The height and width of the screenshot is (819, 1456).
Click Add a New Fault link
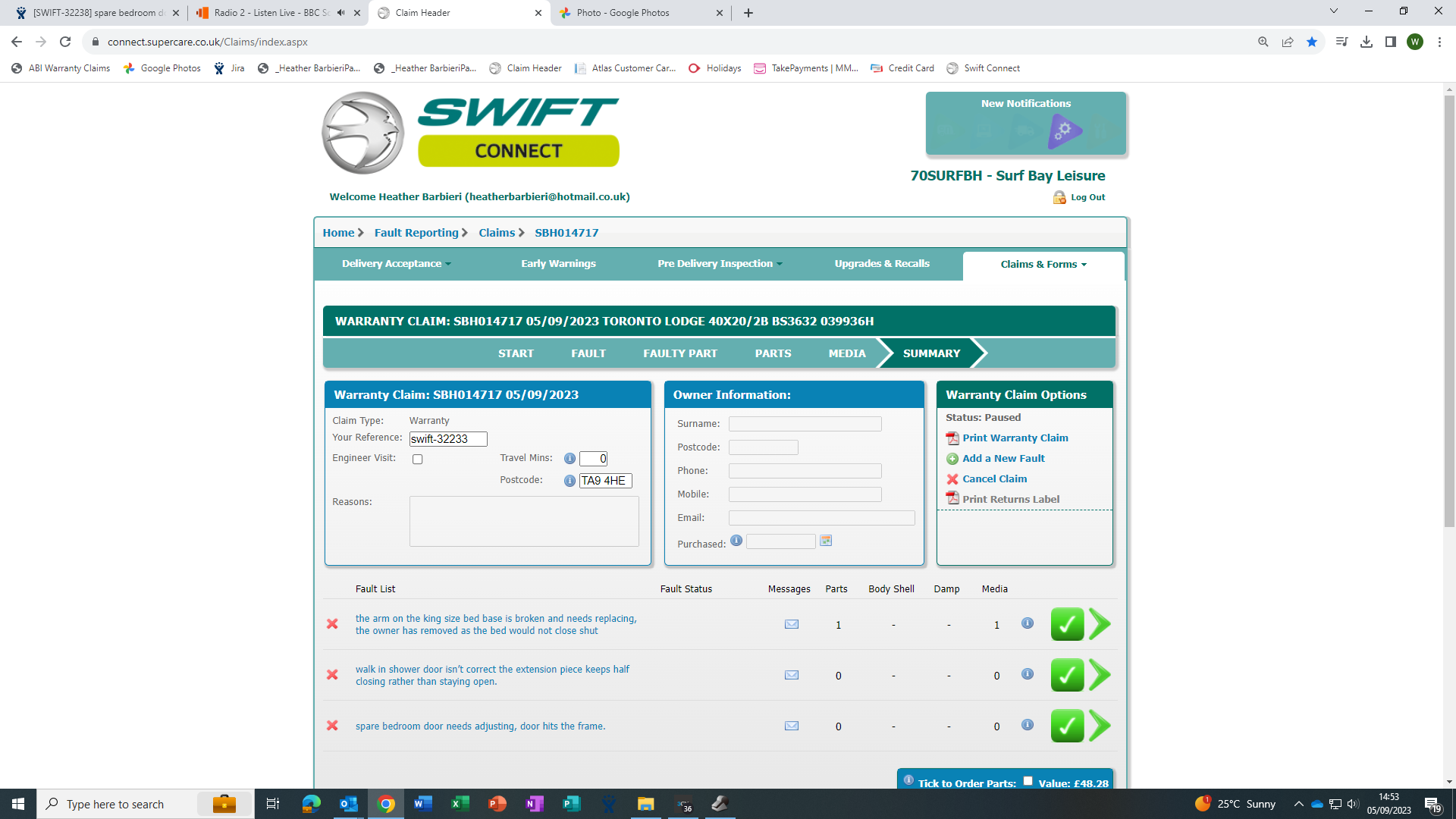[x=1003, y=459]
